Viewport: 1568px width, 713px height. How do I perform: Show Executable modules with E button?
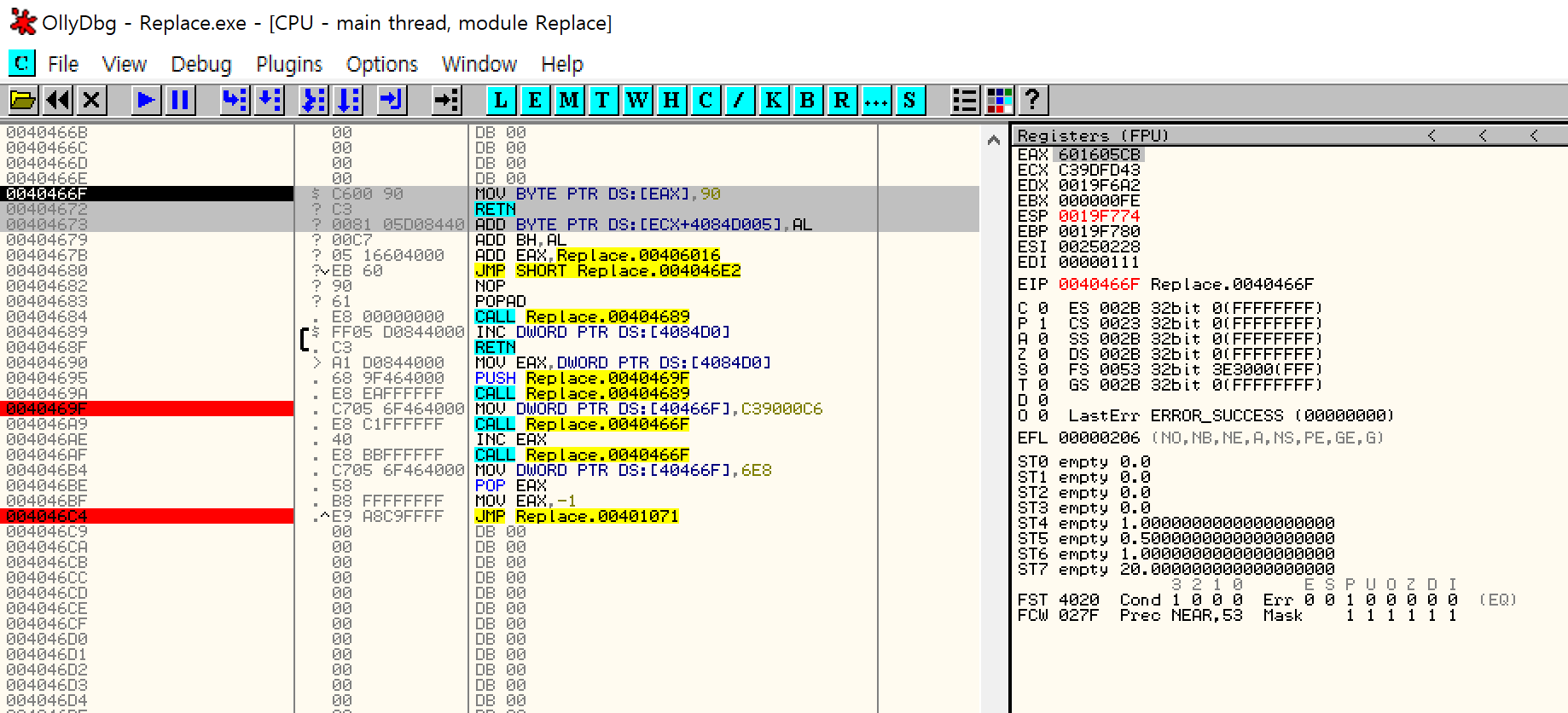point(535,101)
